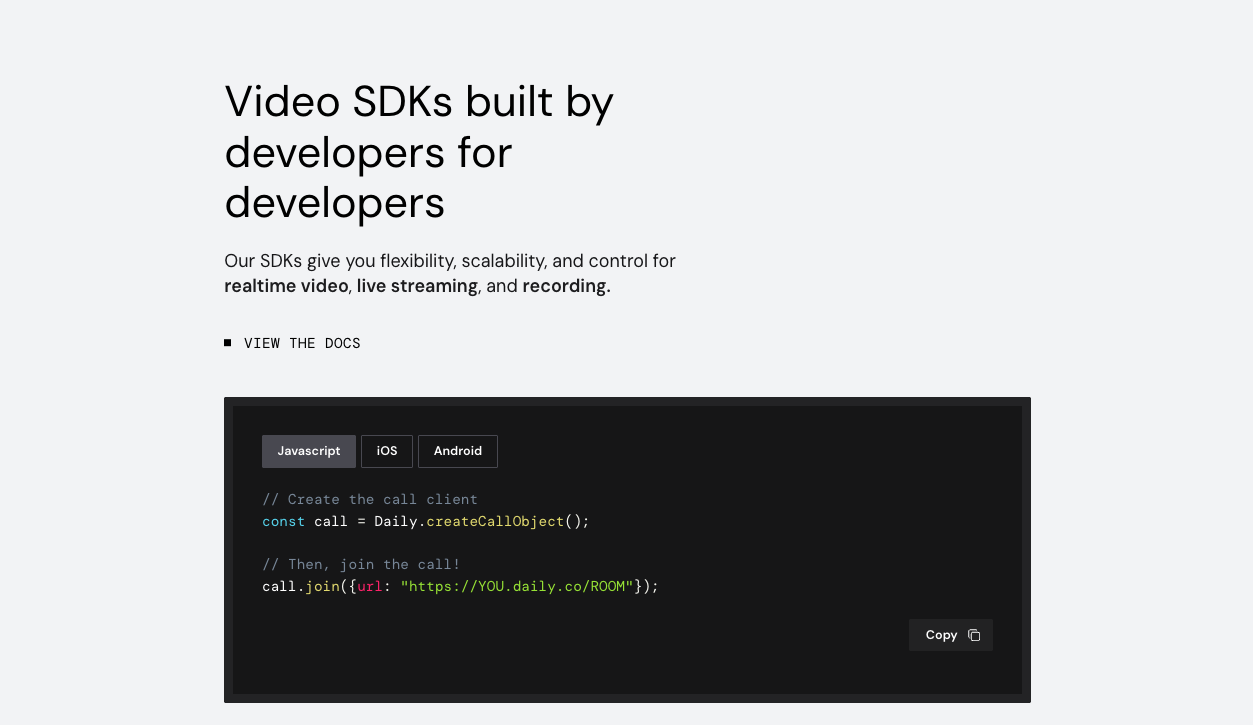Click the bold text 'realtime video'
1253x725 pixels.
tap(286, 286)
